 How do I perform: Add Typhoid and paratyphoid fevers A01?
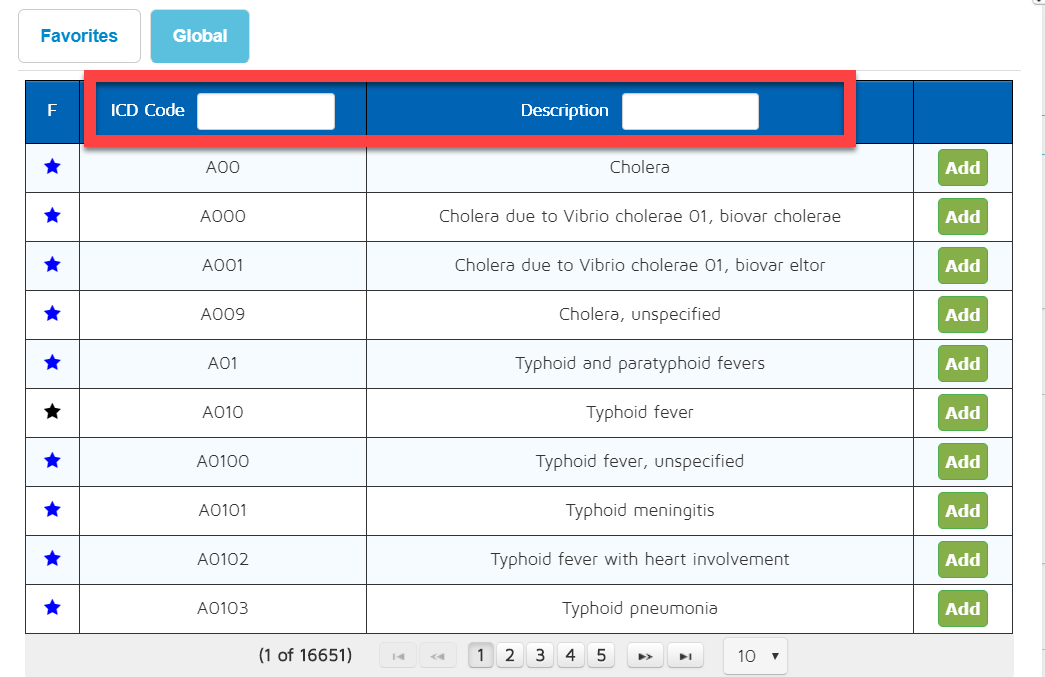(x=962, y=364)
